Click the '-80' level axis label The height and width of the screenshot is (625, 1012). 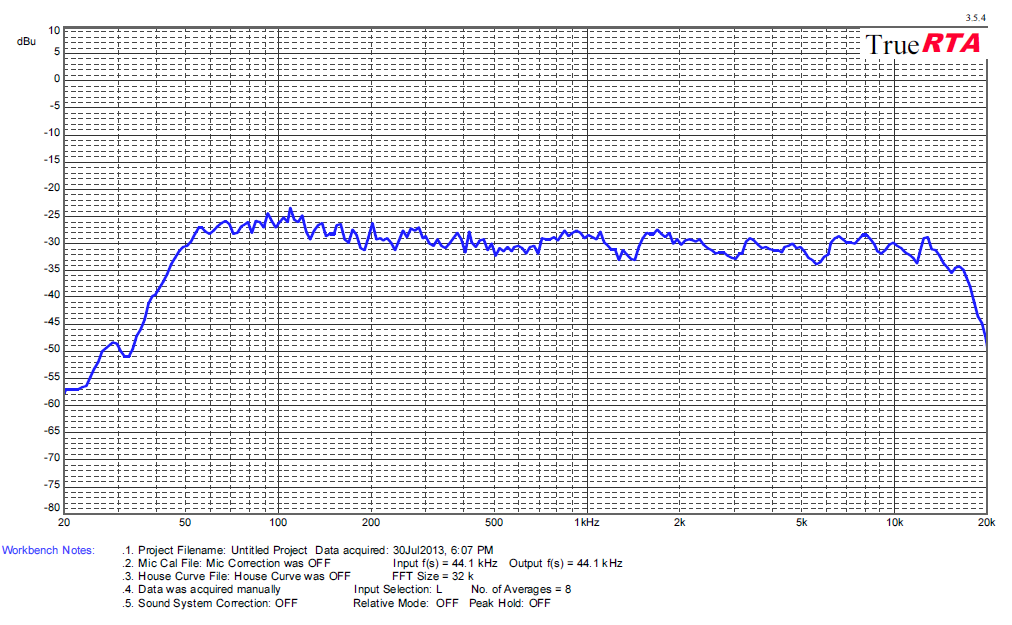(52, 507)
